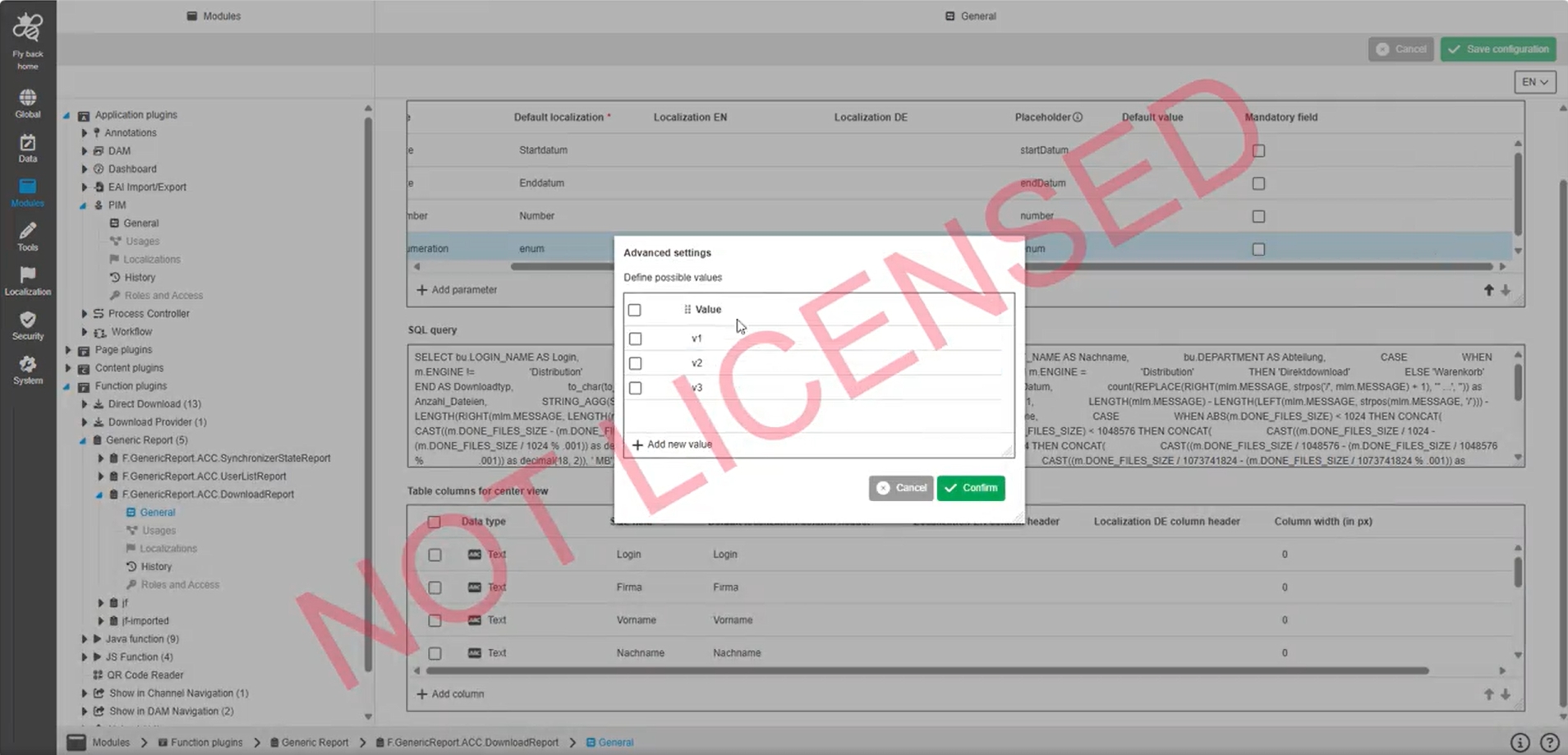Expand the Direct Download (13) node
The width and height of the screenshot is (1568, 755).
pyautogui.click(x=84, y=404)
